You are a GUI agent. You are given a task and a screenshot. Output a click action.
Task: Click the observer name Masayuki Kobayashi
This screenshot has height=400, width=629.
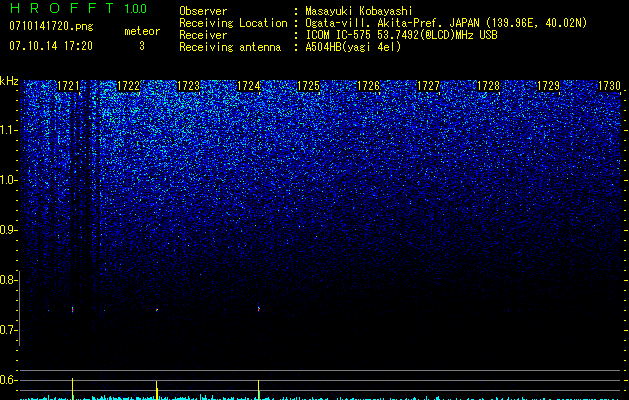tap(359, 11)
